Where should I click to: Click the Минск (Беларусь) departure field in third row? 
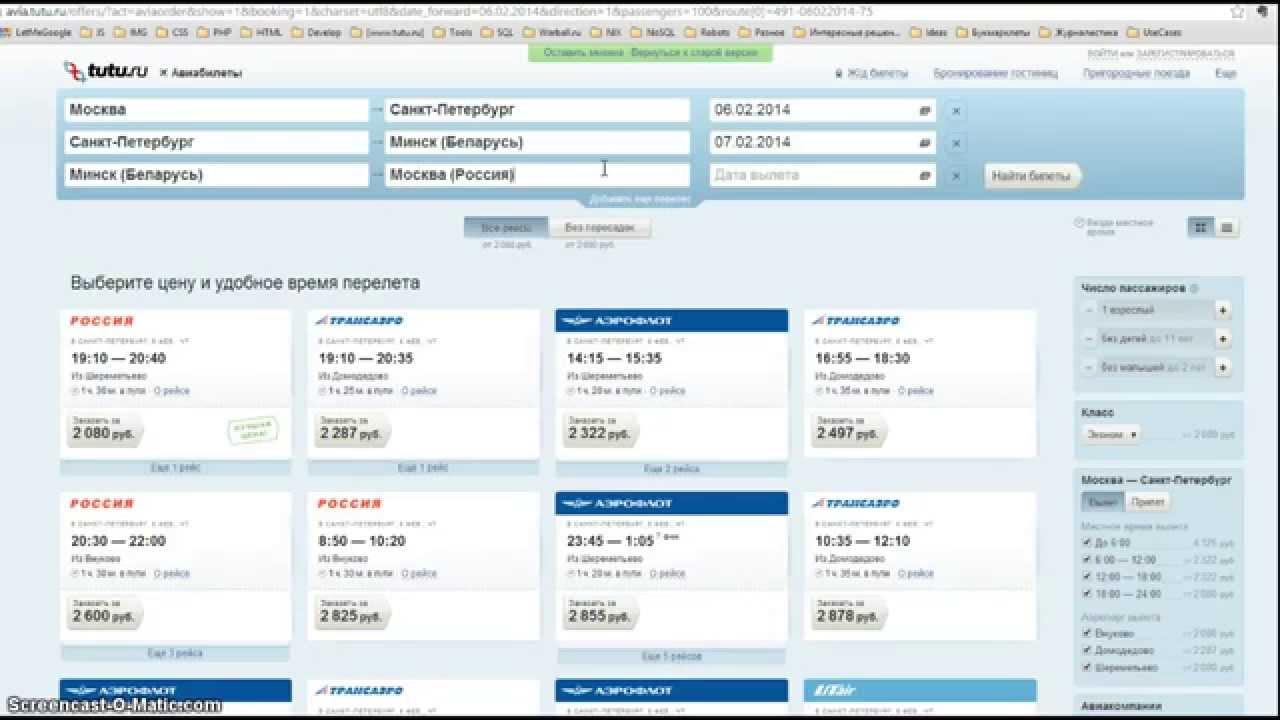[x=216, y=175]
